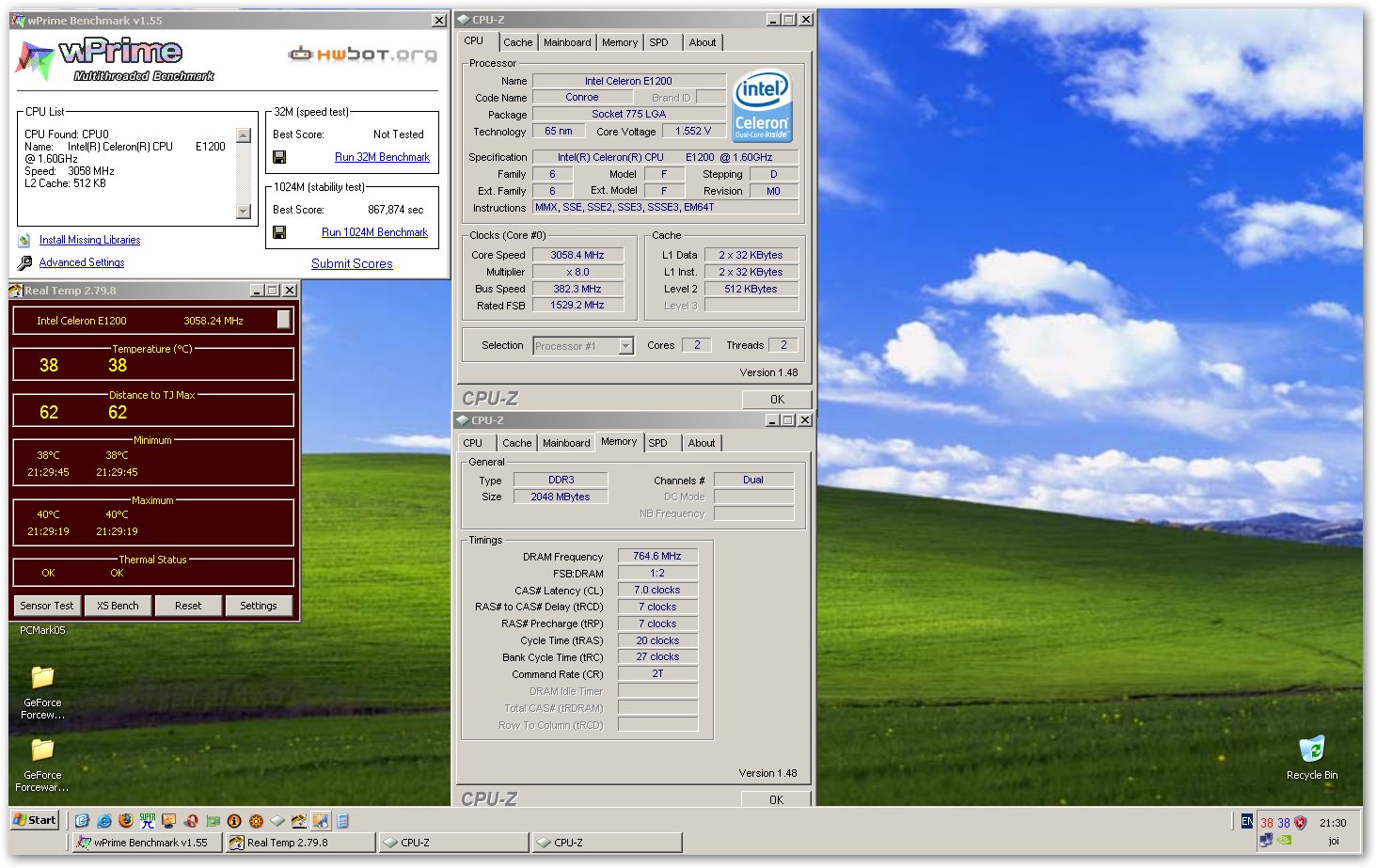The image size is (1376, 868).
Task: Click the NVIDIA tray icon
Action: coord(1284,840)
